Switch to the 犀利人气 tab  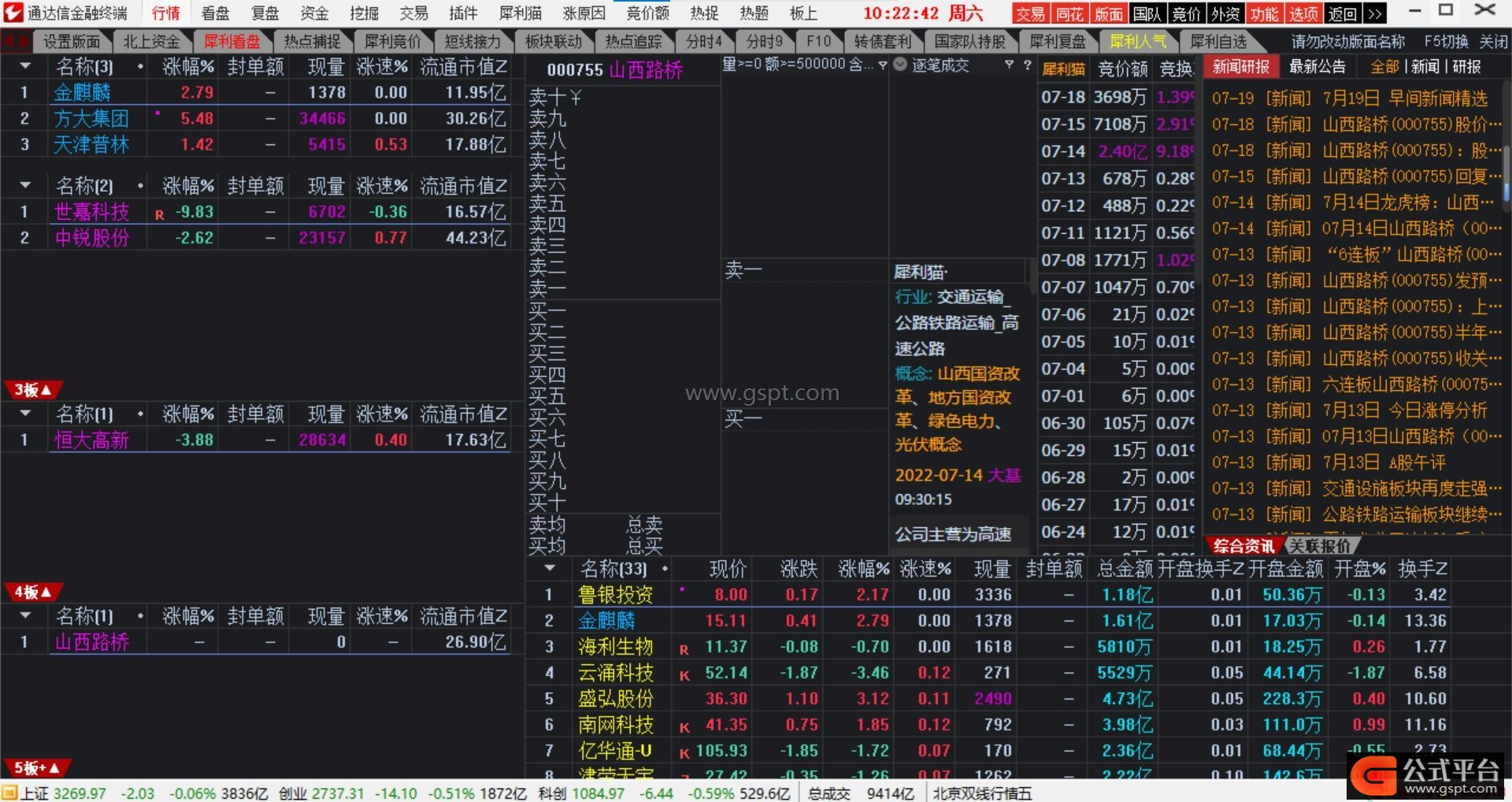coord(1139,42)
